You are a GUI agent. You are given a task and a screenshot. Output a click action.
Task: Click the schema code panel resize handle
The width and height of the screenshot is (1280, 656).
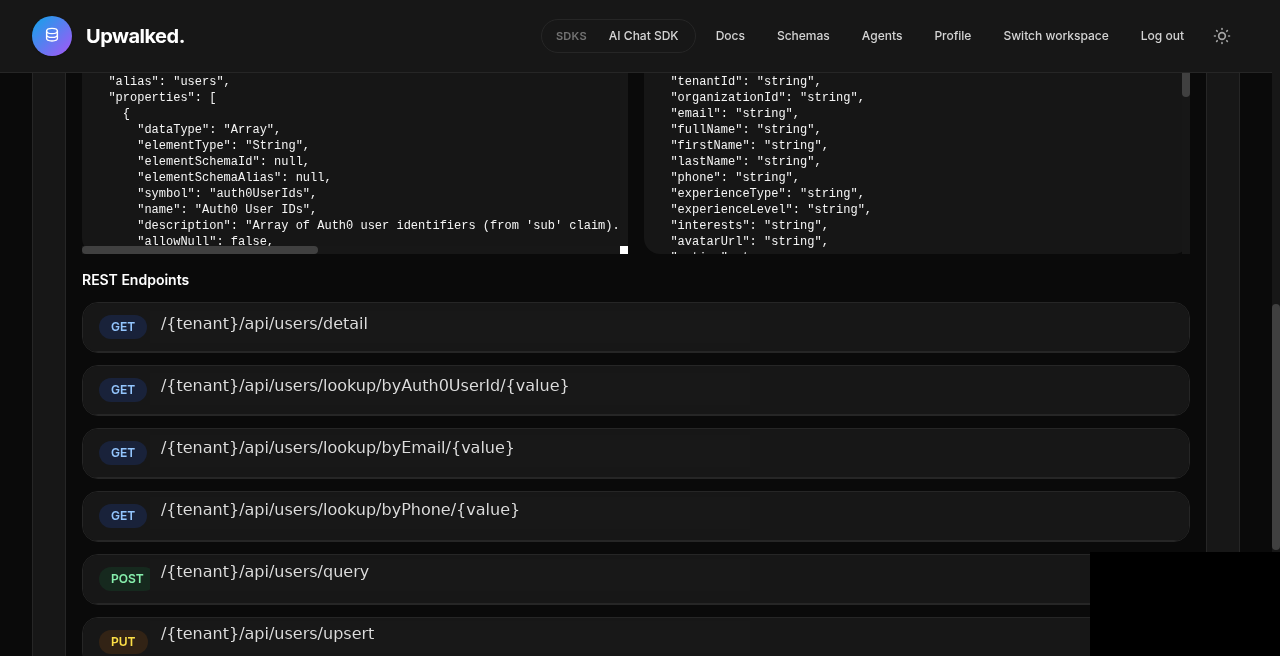click(x=624, y=250)
